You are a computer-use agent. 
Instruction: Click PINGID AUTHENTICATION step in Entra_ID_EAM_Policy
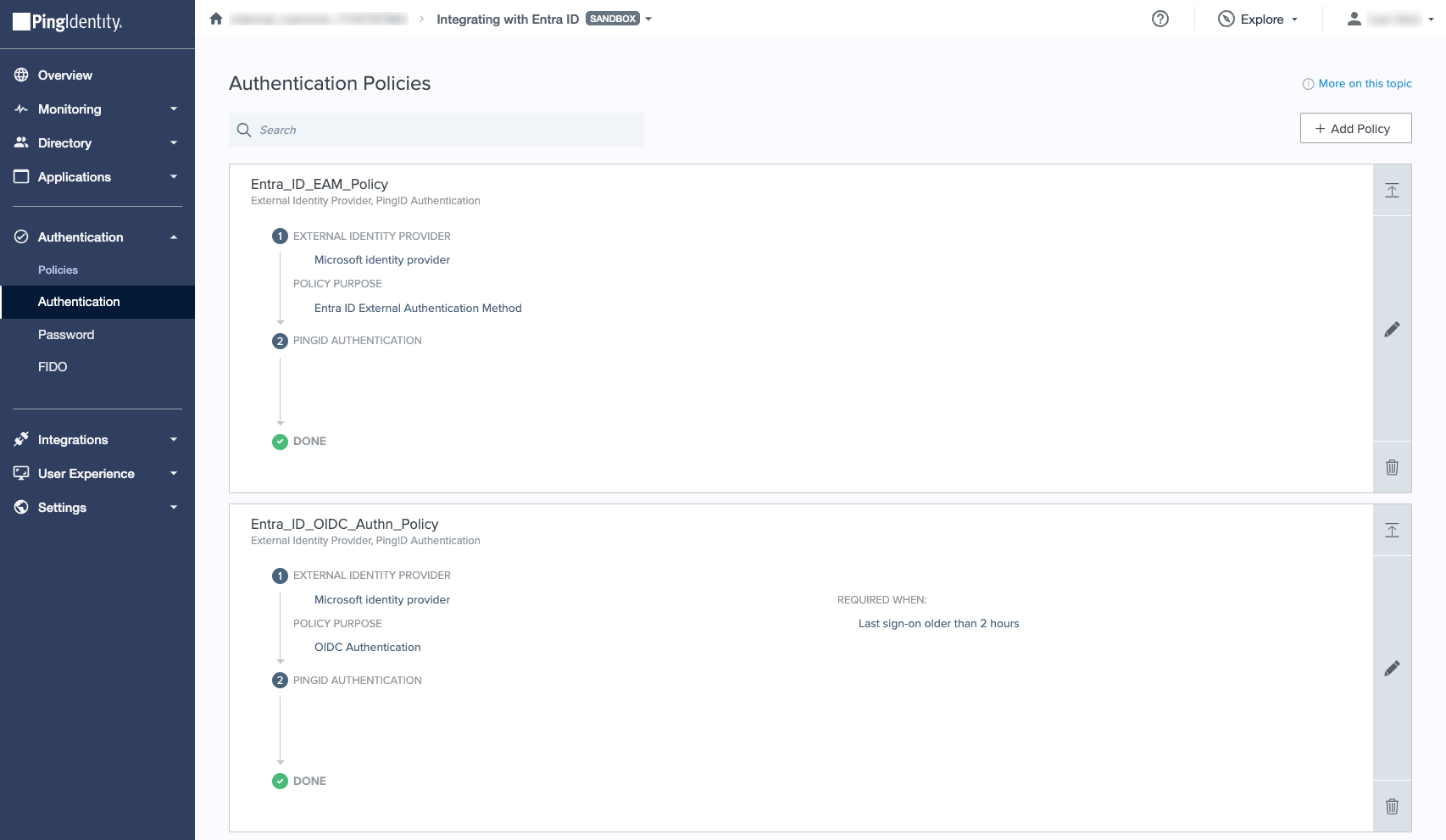point(357,341)
